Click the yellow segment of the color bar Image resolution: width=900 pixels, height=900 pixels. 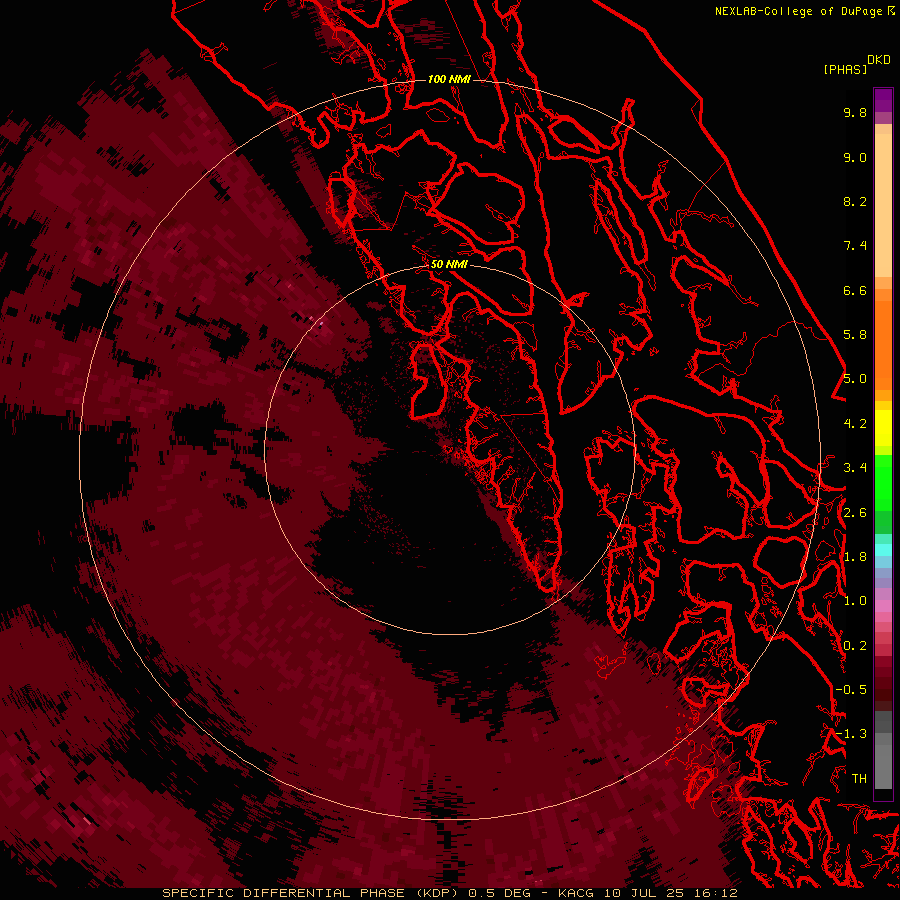coord(883,428)
